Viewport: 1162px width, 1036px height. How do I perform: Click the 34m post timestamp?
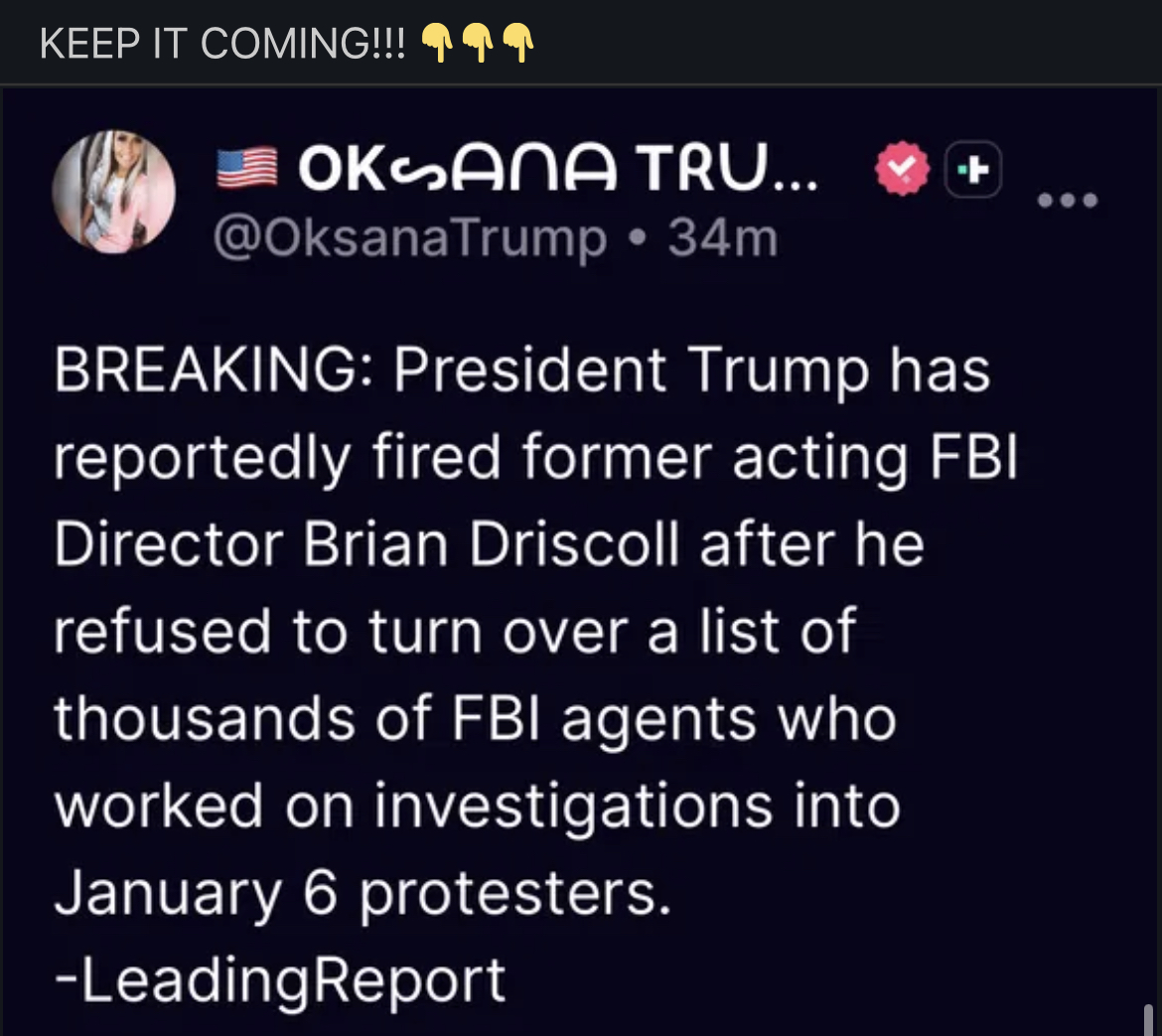click(723, 238)
